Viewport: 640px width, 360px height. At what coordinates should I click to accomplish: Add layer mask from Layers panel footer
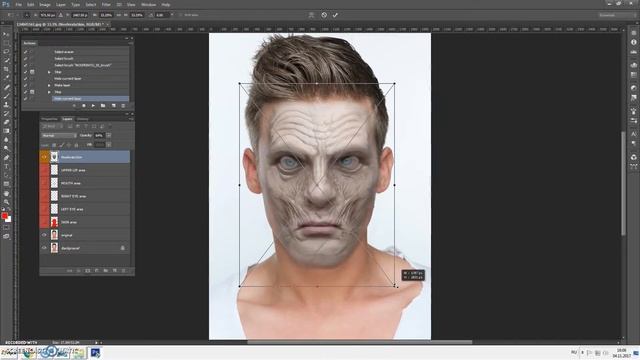click(x=87, y=271)
